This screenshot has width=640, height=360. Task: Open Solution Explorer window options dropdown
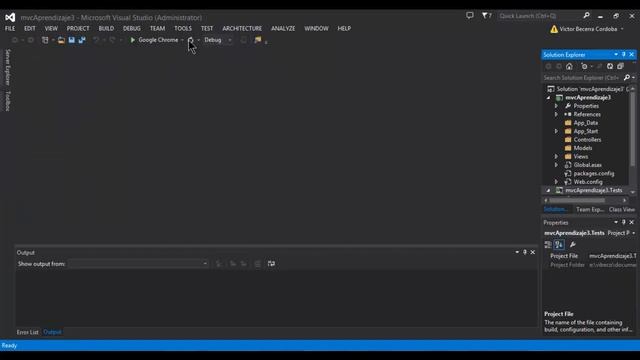pyautogui.click(x=616, y=54)
